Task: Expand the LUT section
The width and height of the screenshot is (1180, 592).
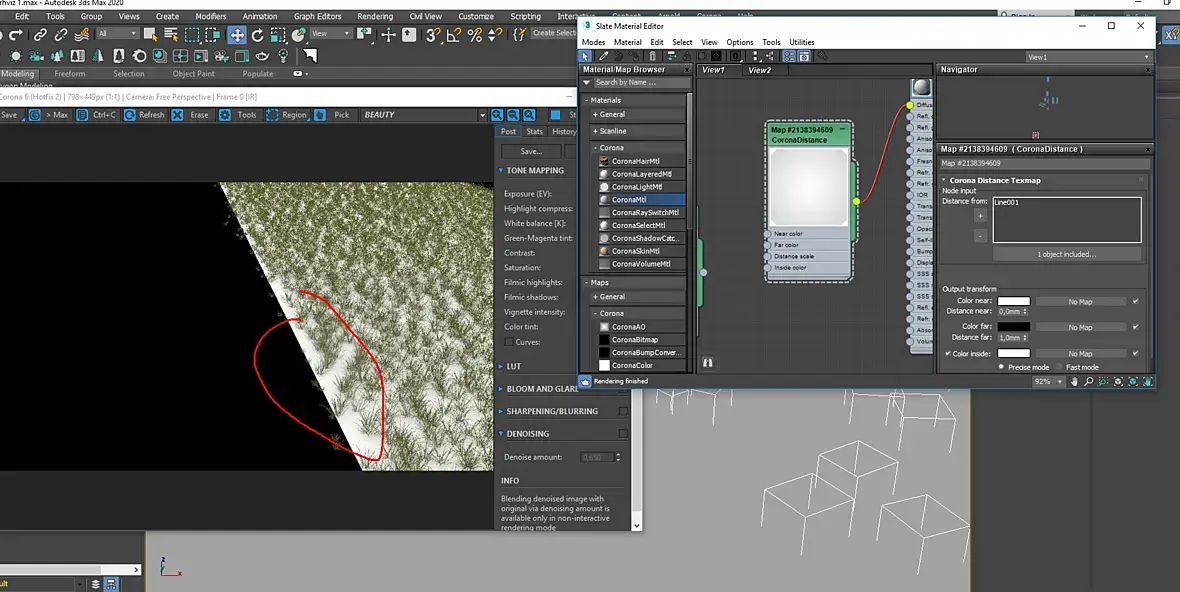Action: point(501,366)
